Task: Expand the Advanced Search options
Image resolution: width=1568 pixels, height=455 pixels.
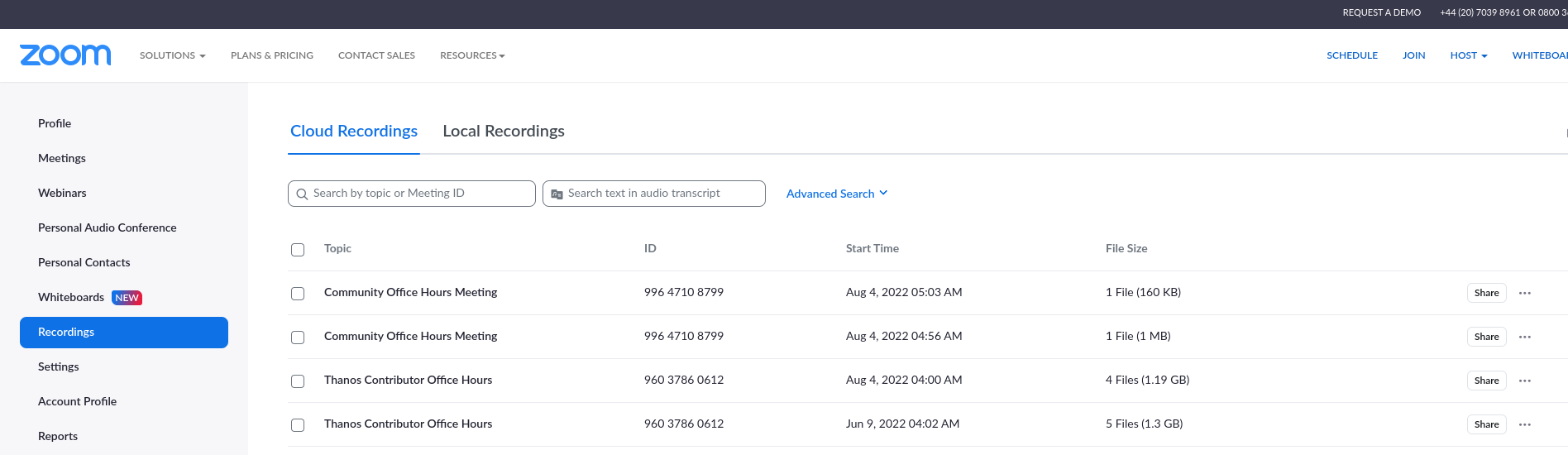Action: click(x=836, y=194)
